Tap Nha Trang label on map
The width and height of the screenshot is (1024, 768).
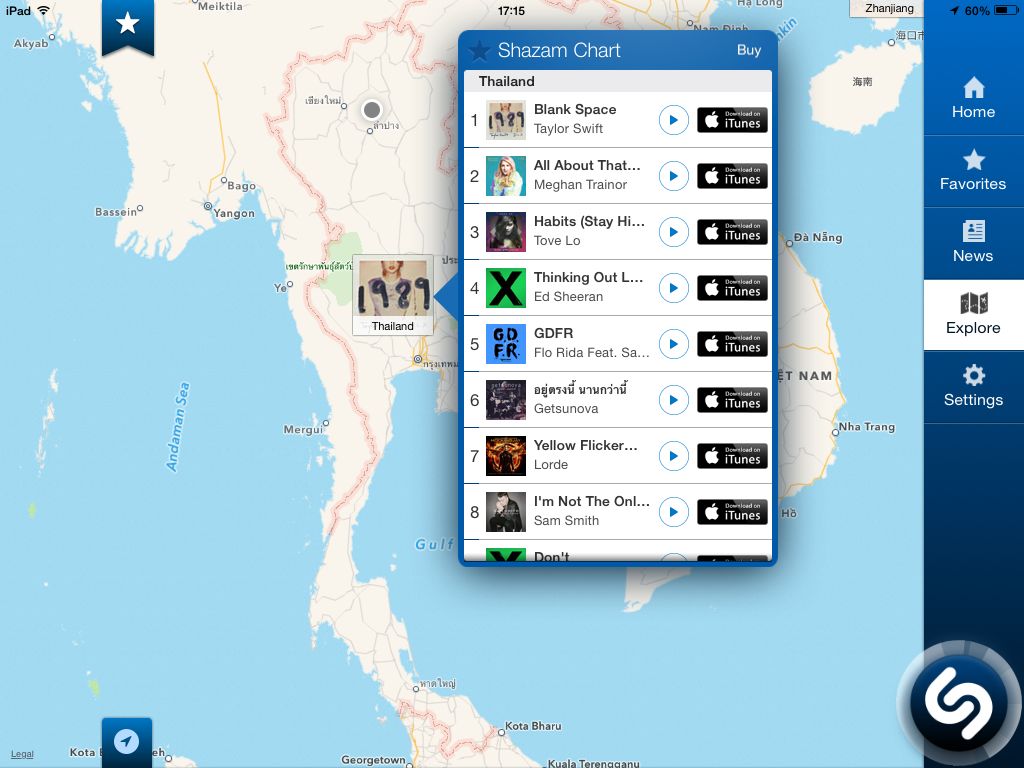867,426
